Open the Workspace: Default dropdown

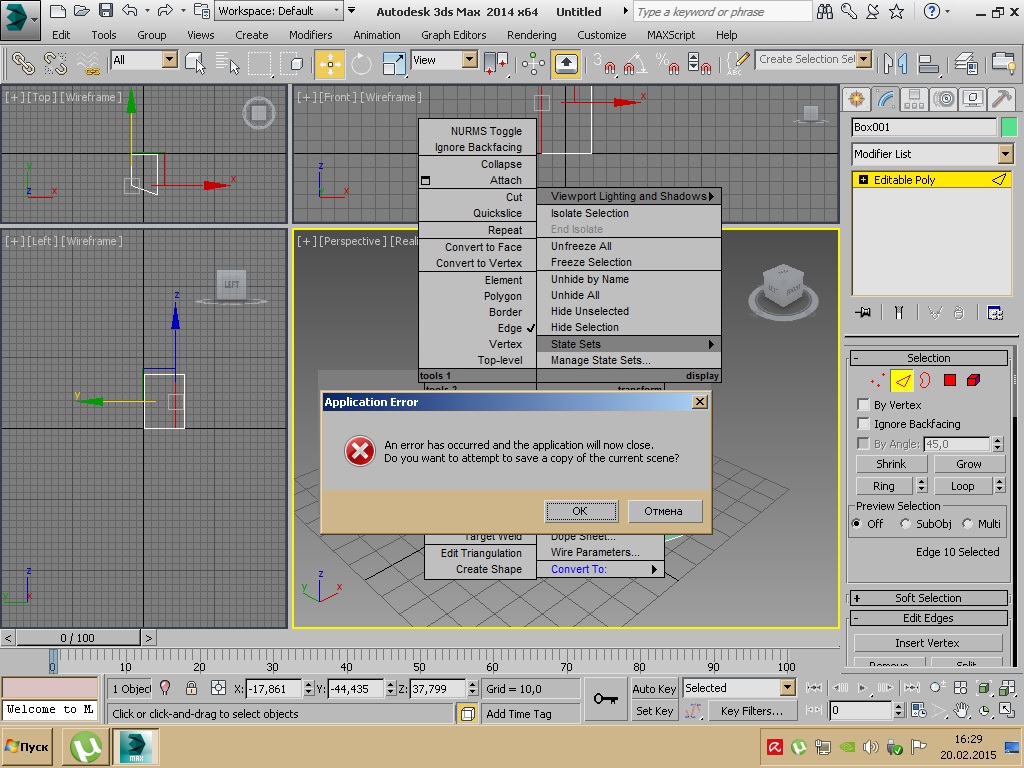pos(280,11)
